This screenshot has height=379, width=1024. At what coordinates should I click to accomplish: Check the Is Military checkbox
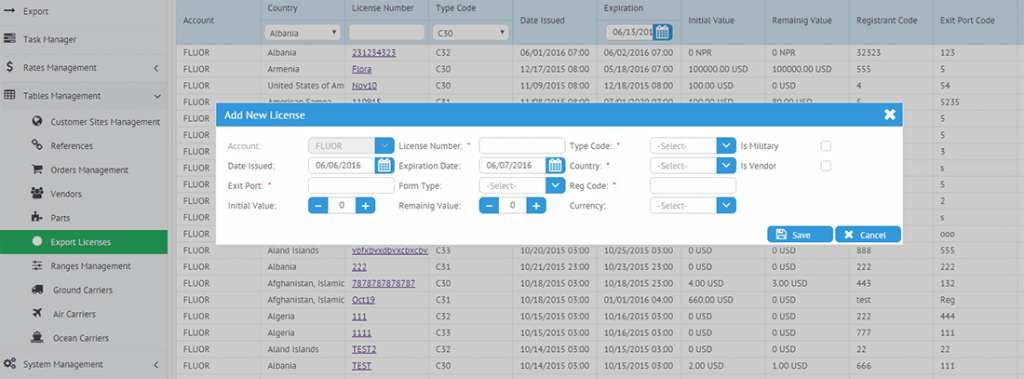(x=825, y=146)
